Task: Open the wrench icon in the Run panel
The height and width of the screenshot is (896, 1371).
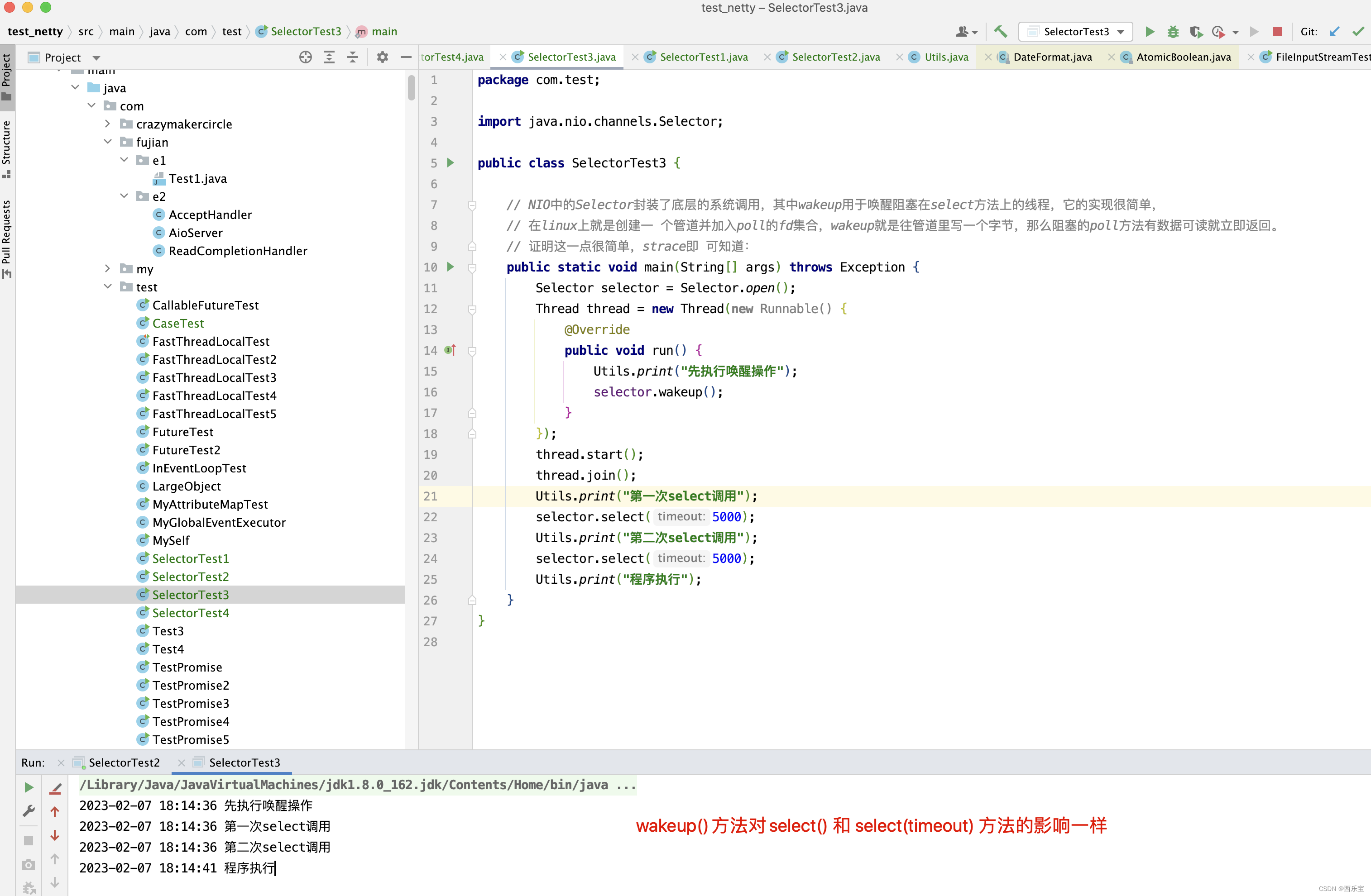Action: 28,812
